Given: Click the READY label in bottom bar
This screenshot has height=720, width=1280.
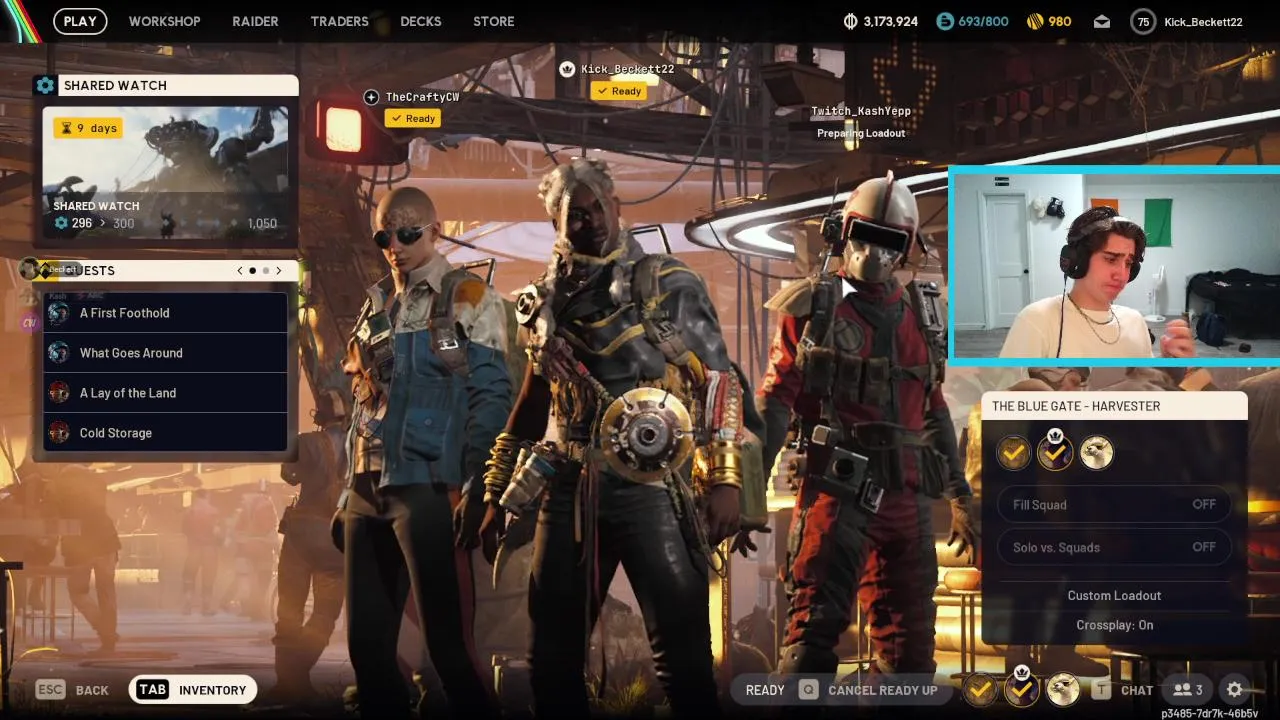Looking at the screenshot, I should [765, 690].
